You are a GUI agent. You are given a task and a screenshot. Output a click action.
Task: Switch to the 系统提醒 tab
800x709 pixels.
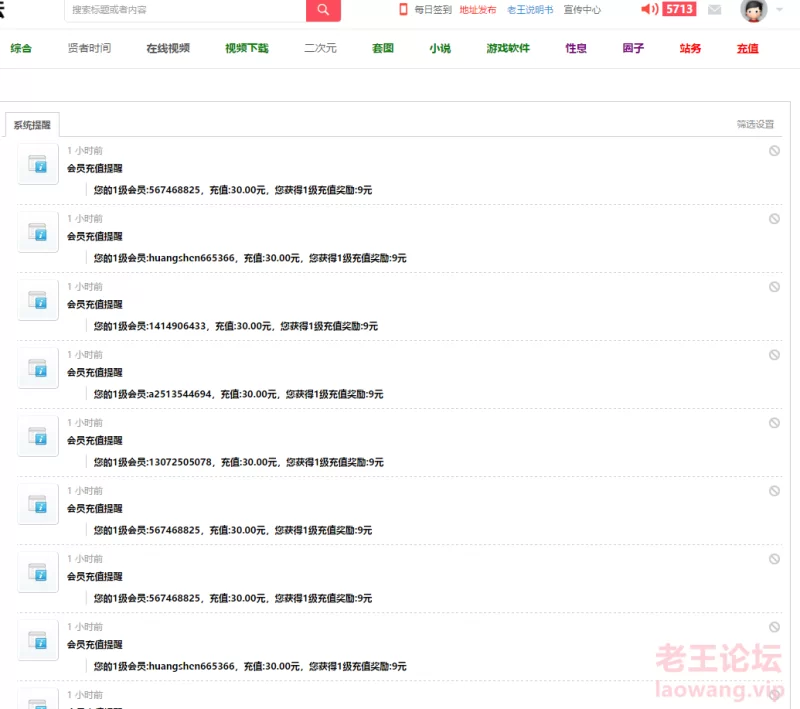[x=32, y=125]
